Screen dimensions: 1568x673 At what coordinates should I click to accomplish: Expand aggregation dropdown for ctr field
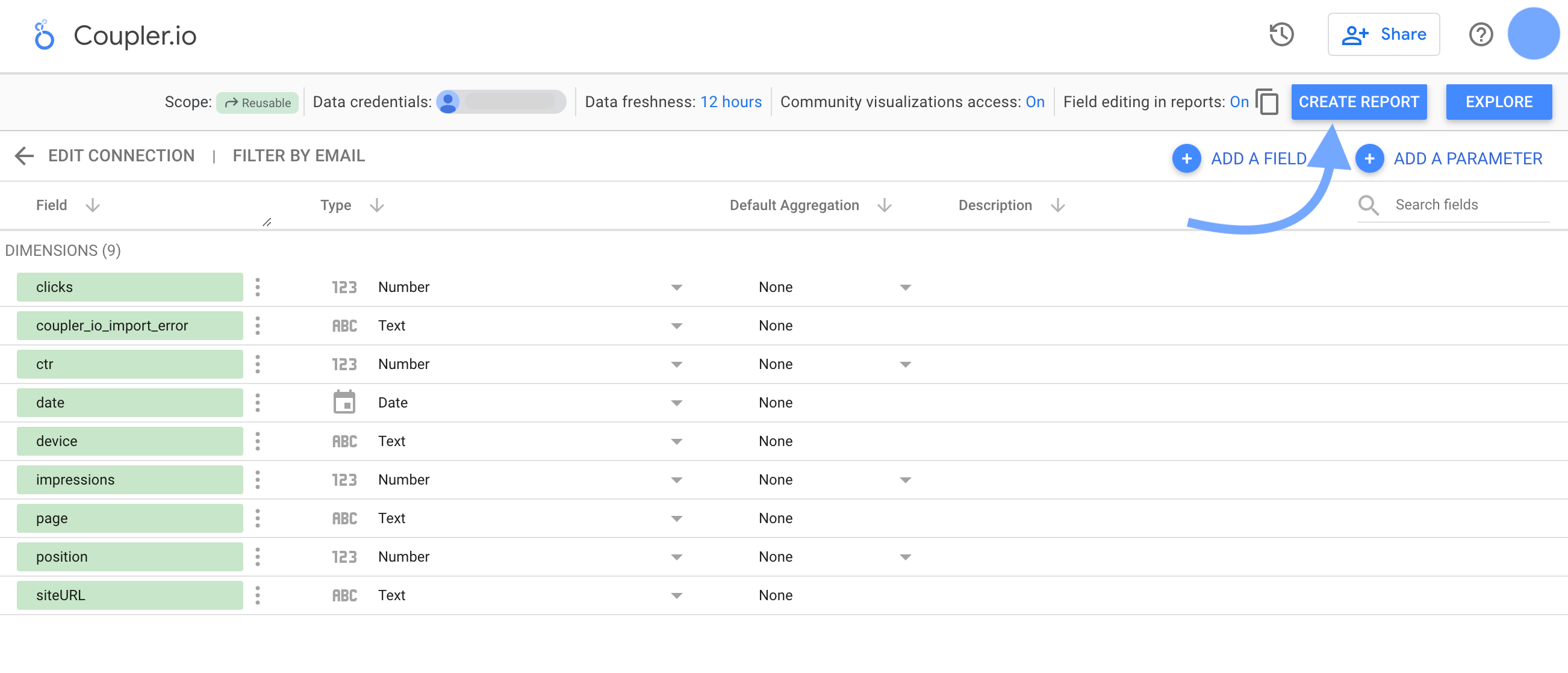pyautogui.click(x=905, y=365)
